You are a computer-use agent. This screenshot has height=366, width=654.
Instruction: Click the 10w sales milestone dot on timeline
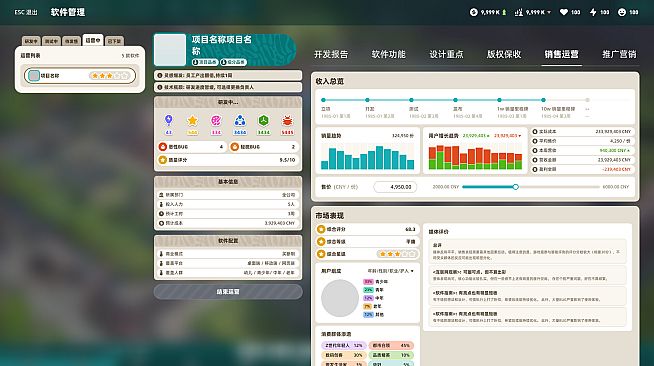(543, 100)
